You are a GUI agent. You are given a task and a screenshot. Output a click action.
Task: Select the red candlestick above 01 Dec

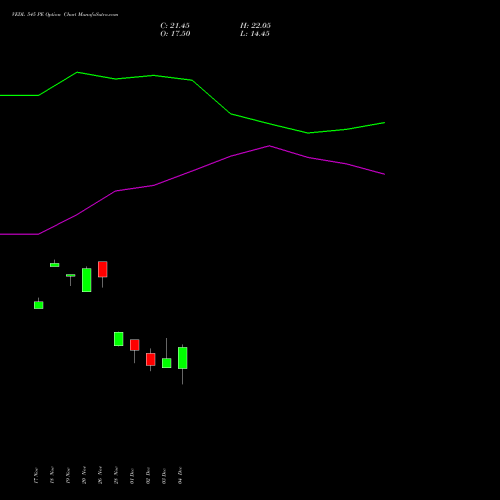pyautogui.click(x=135, y=345)
